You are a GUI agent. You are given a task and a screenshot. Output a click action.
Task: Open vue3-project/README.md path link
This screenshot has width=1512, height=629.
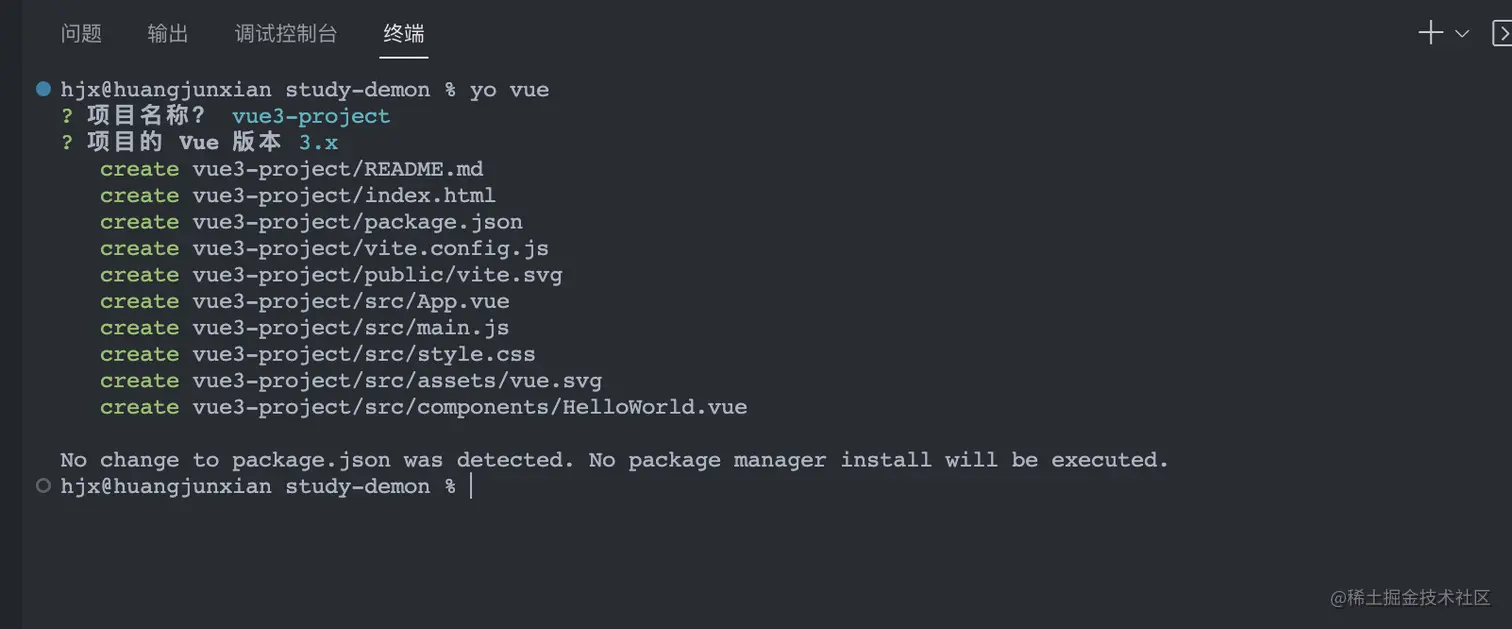click(x=338, y=169)
